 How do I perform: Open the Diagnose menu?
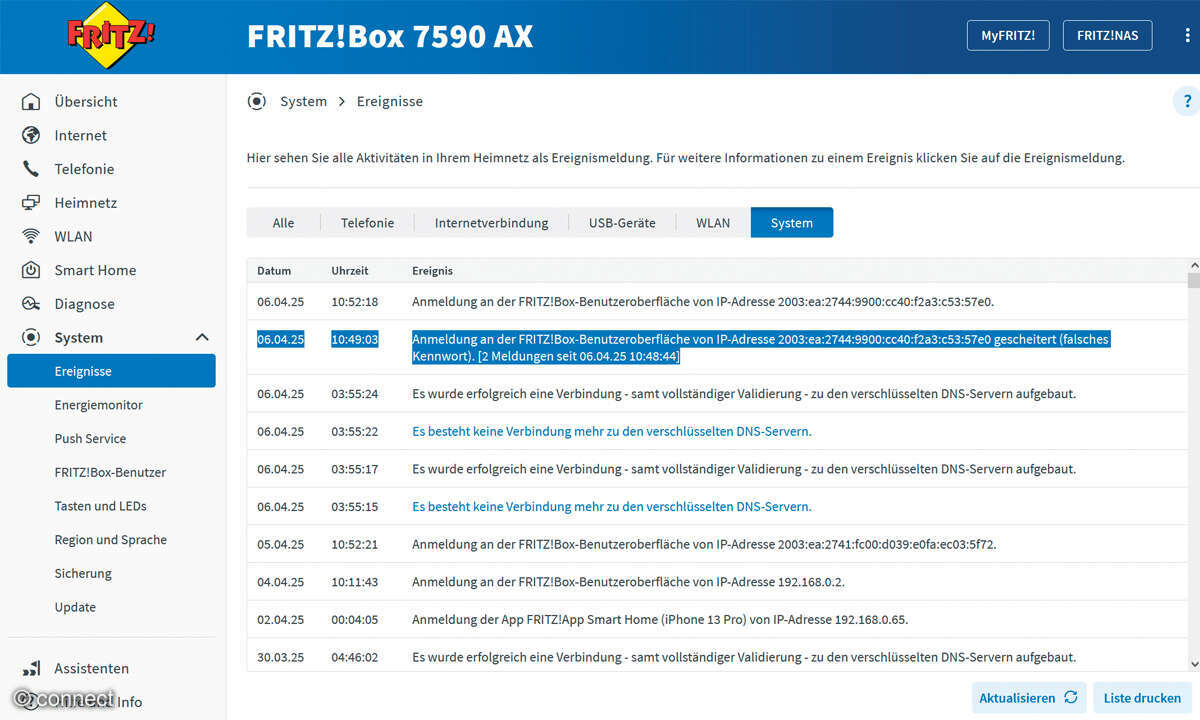[x=84, y=304]
